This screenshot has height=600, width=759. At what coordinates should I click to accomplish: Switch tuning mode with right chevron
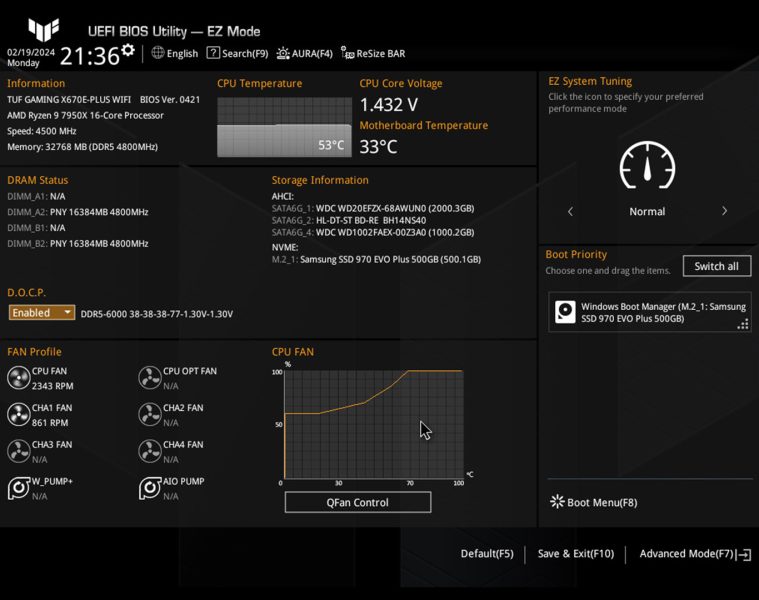point(724,211)
